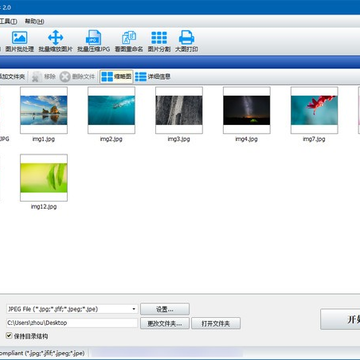Open the 图片批处理 batch image processing tool
The height and width of the screenshot is (360, 360).
(20, 41)
